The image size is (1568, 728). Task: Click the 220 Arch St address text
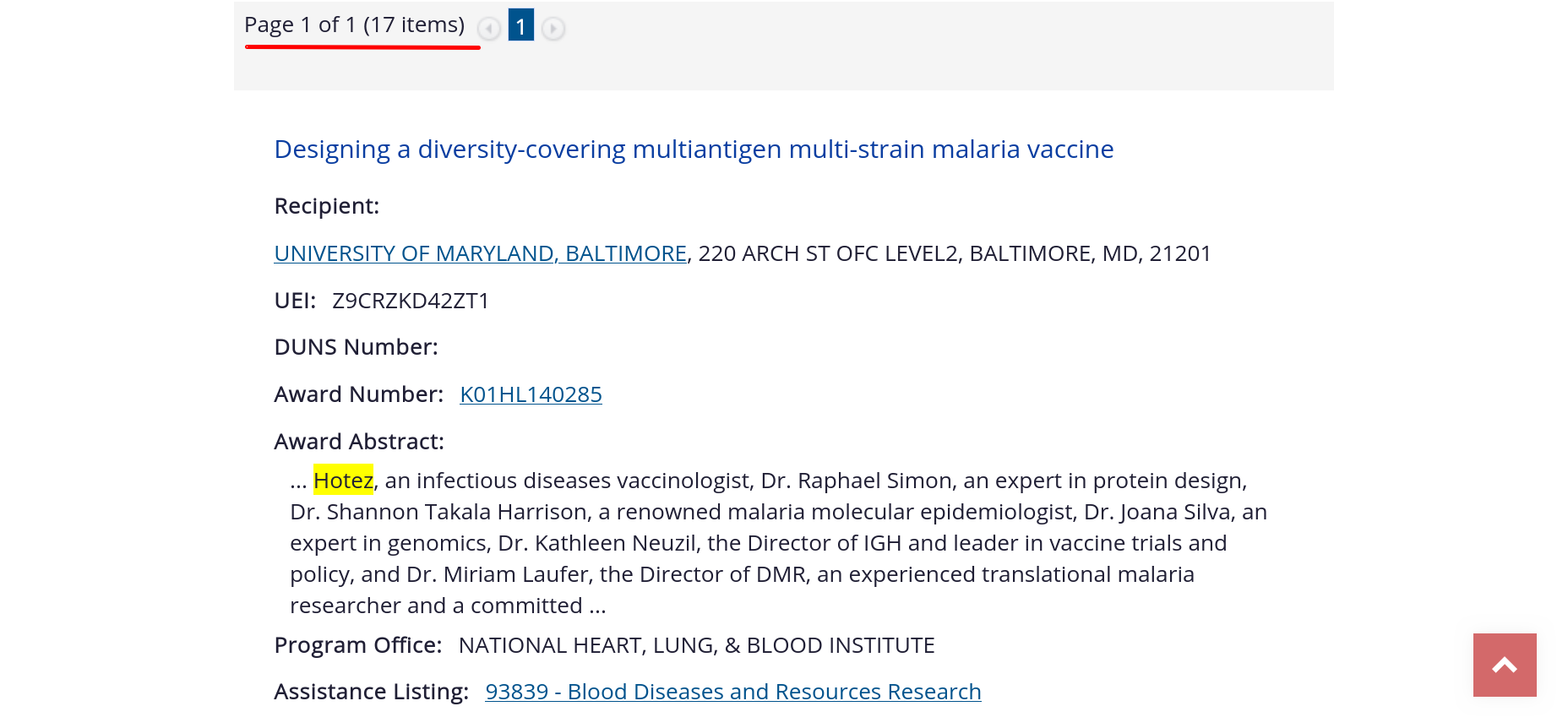point(955,253)
